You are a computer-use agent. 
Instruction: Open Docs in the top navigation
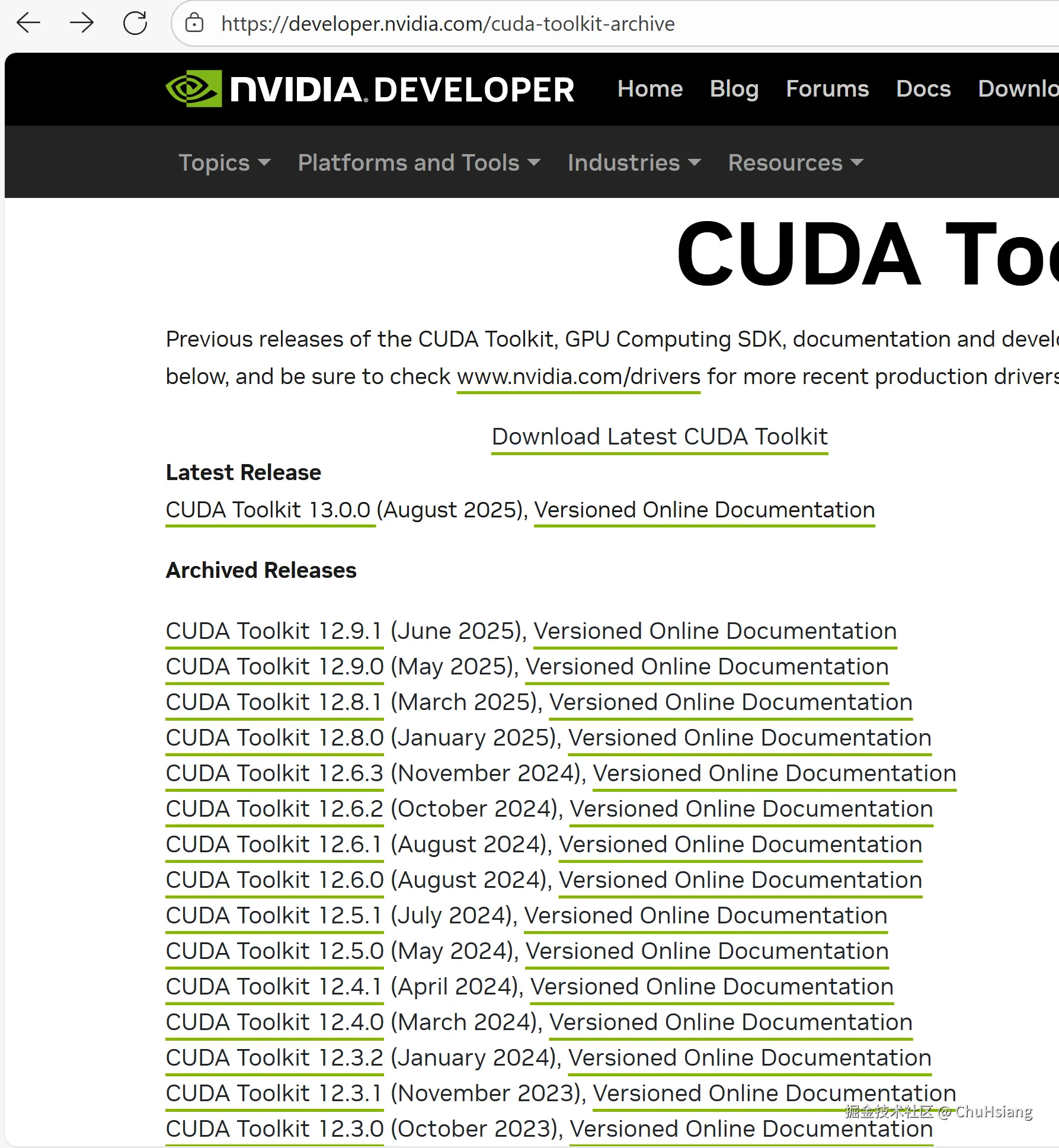click(x=923, y=89)
